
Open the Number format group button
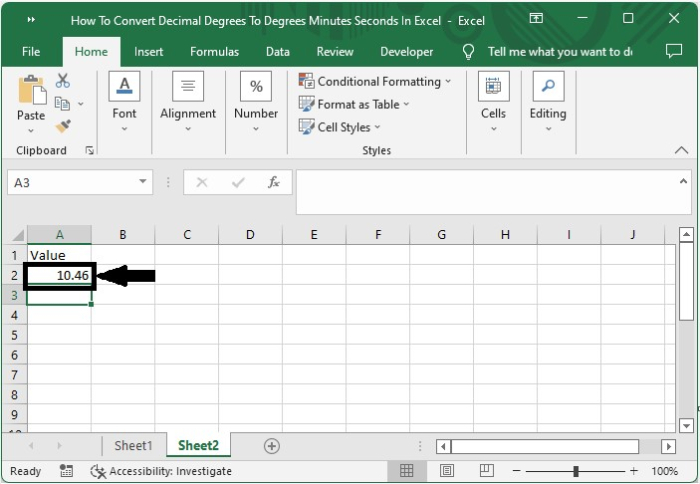tap(256, 101)
